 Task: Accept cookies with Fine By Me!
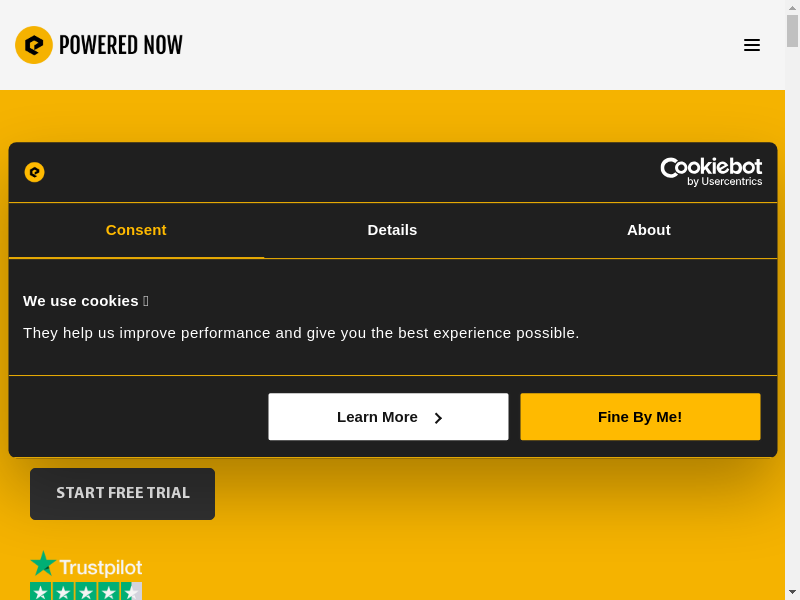640,417
